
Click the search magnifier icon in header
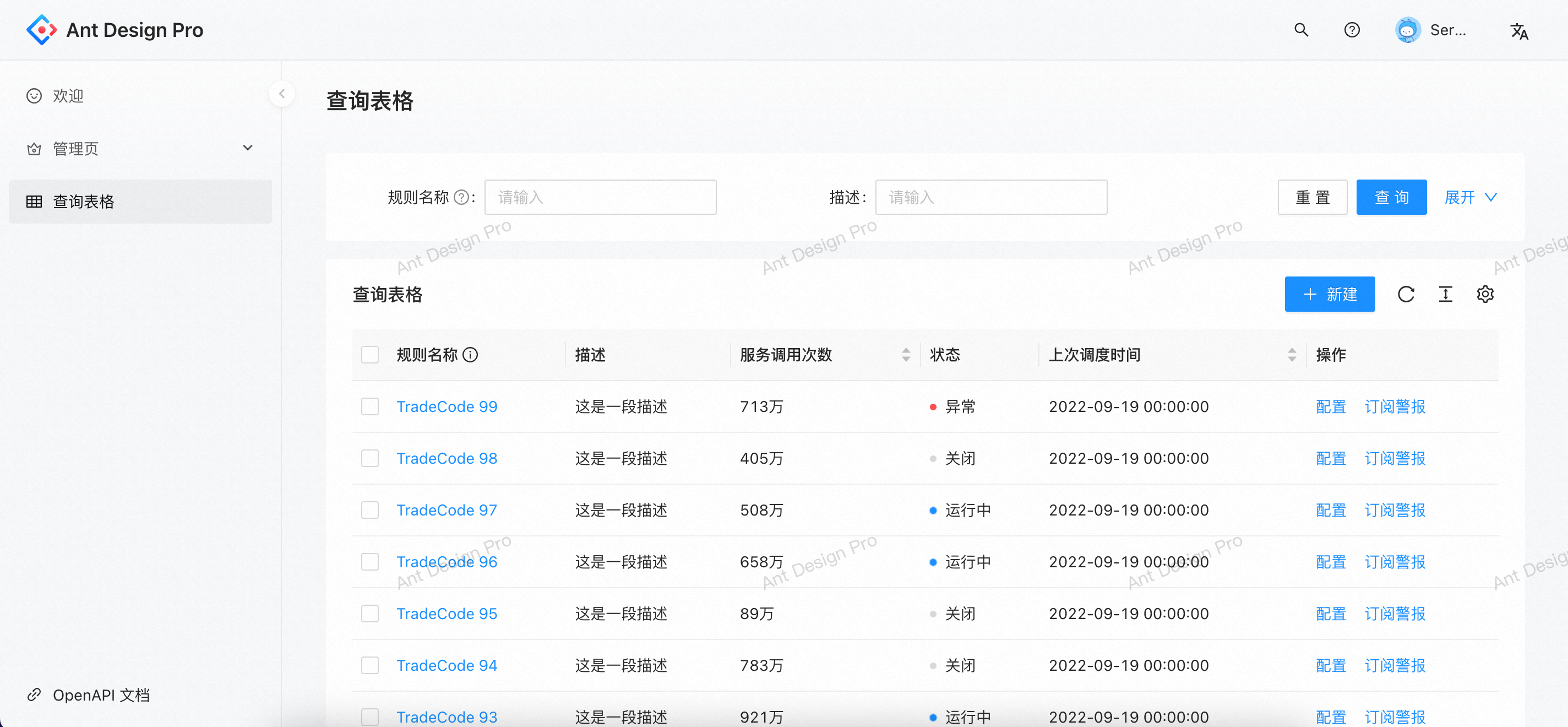(x=1301, y=30)
